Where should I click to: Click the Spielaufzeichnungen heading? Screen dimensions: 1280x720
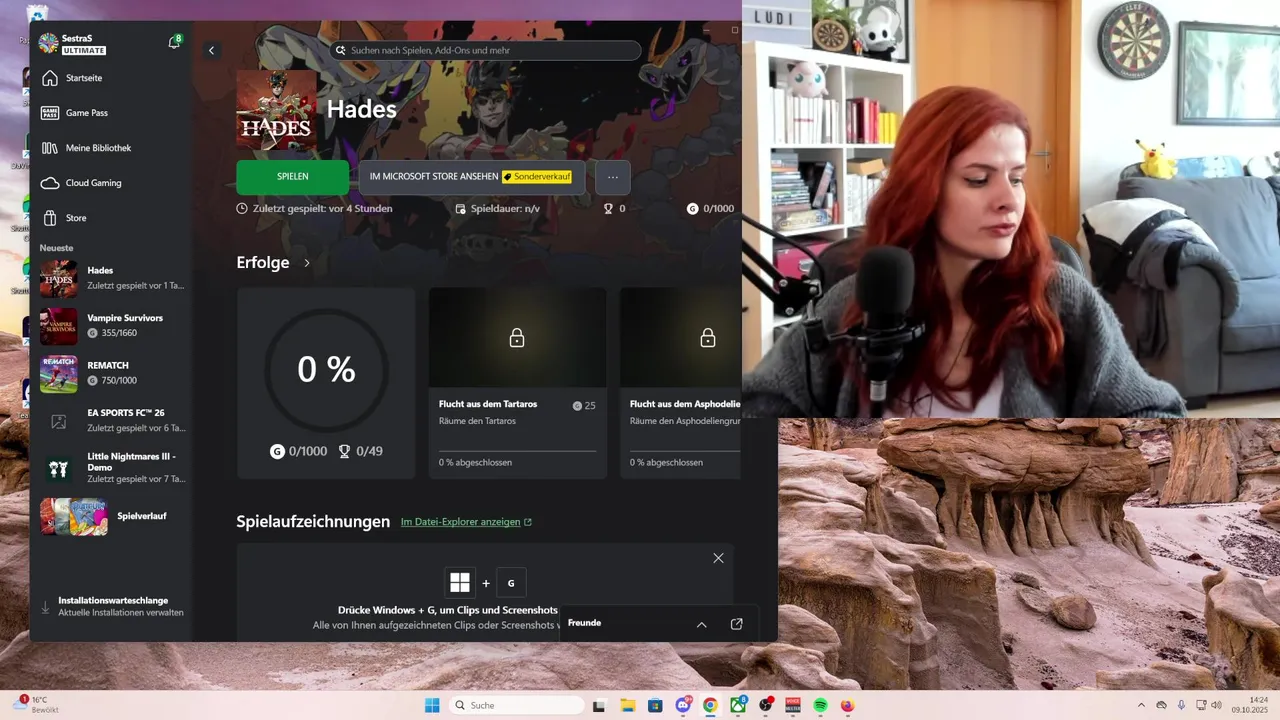click(313, 521)
